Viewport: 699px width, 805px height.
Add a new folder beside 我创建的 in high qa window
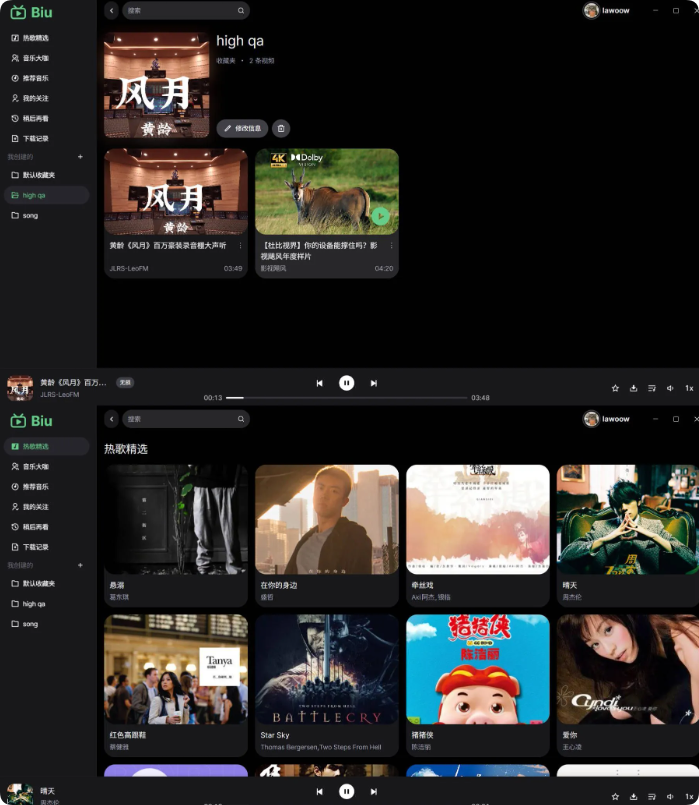(x=80, y=157)
